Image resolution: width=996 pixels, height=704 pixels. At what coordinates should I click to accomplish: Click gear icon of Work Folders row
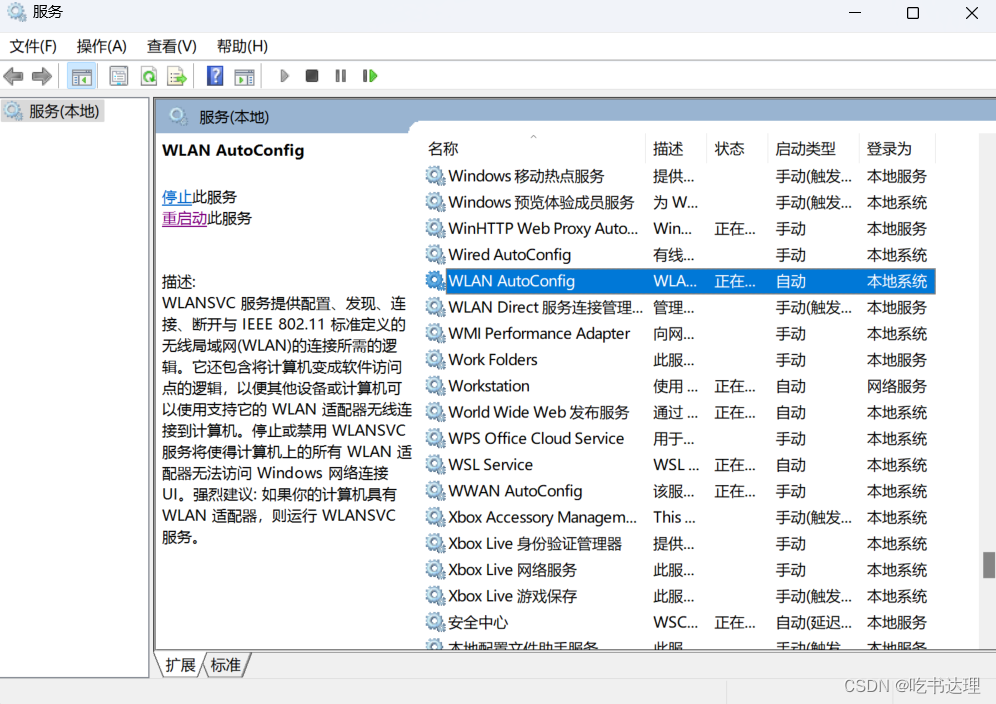click(435, 360)
